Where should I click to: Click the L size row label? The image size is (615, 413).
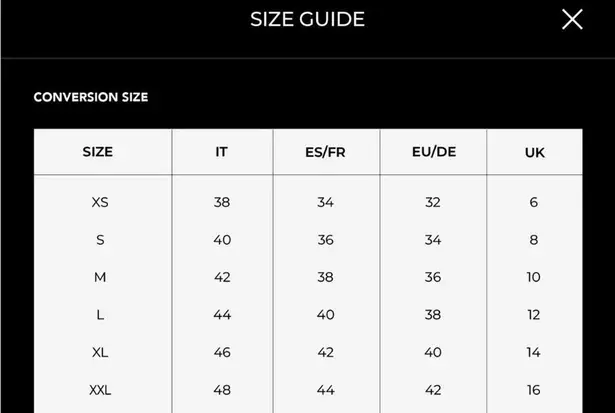pos(100,315)
